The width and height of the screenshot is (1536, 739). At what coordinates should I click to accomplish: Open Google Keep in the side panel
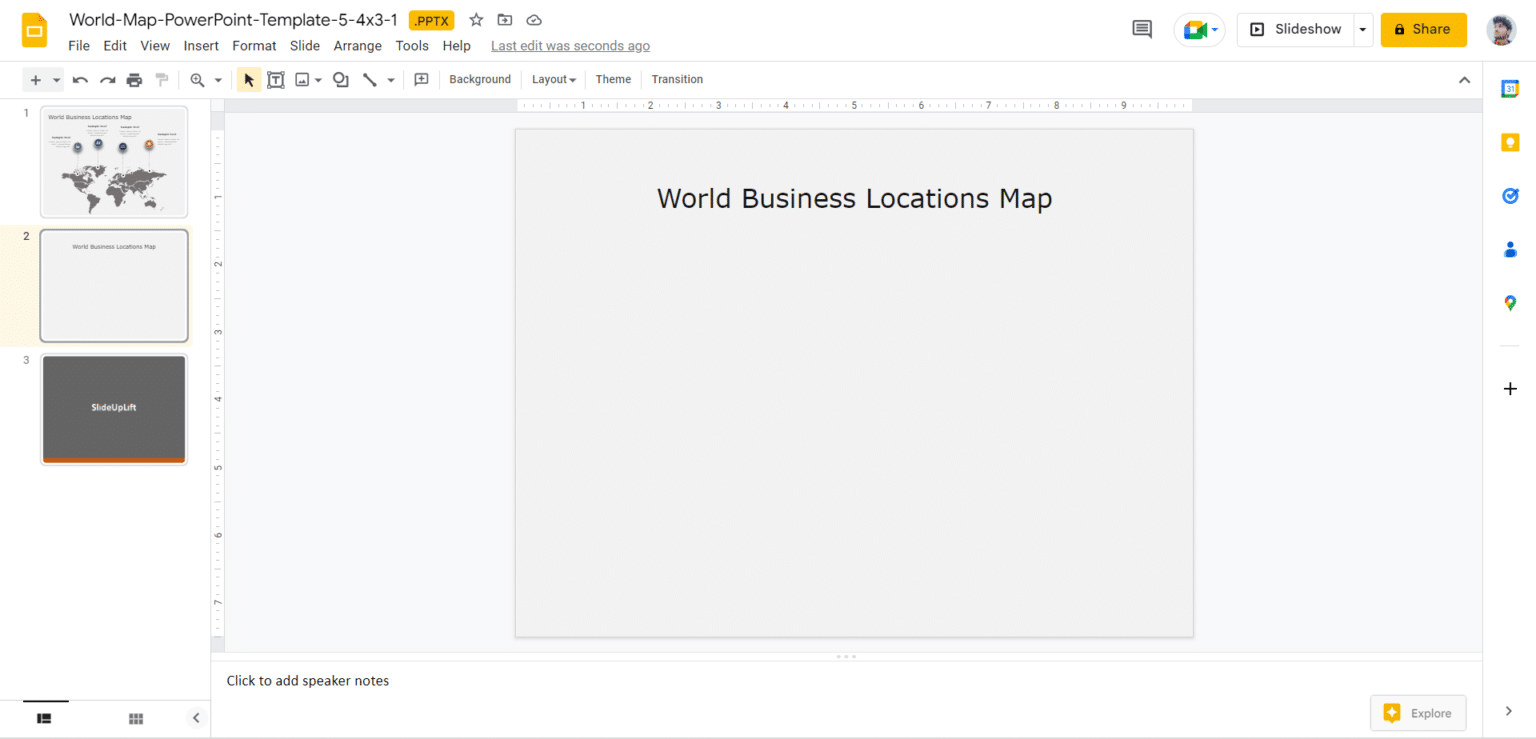(x=1510, y=142)
